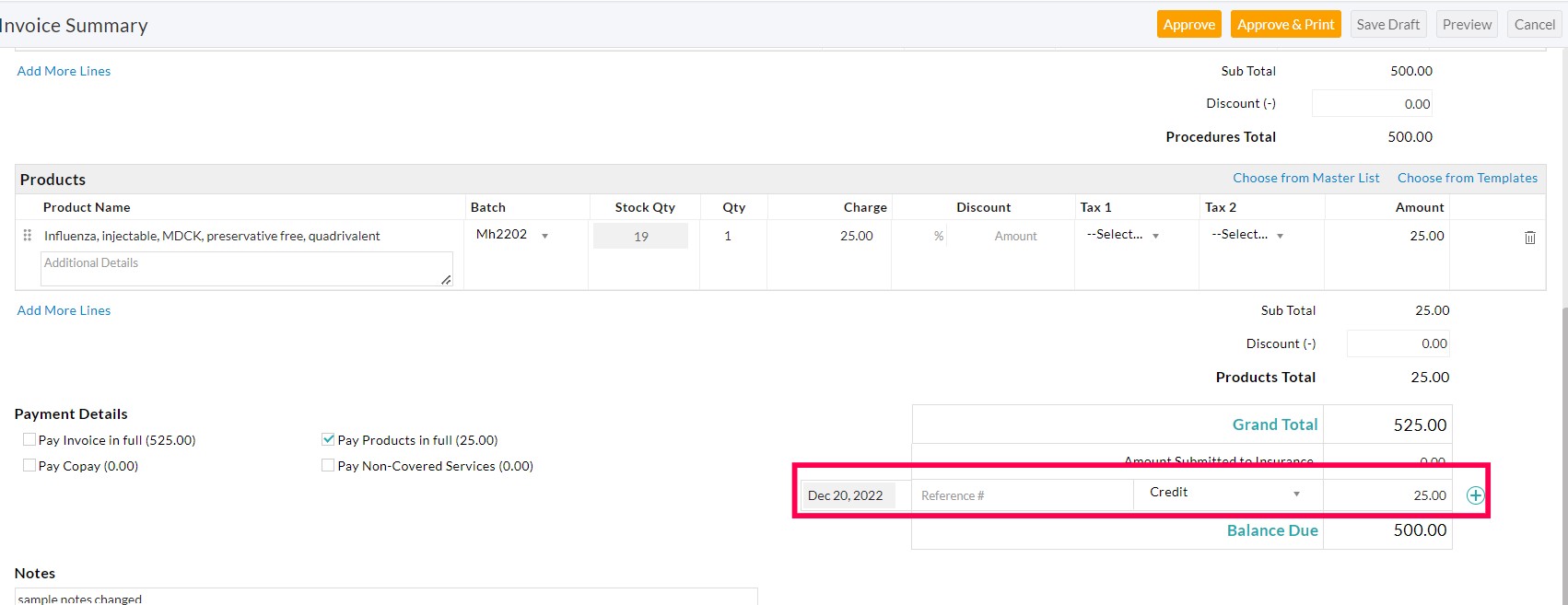Click the Products Total value 25.00

tap(1430, 377)
